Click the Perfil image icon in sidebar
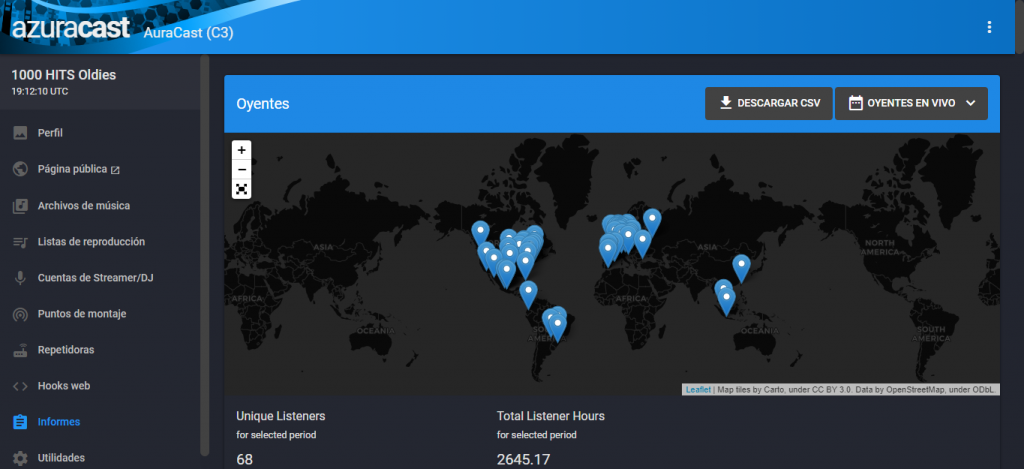The width and height of the screenshot is (1024, 469). pos(20,133)
